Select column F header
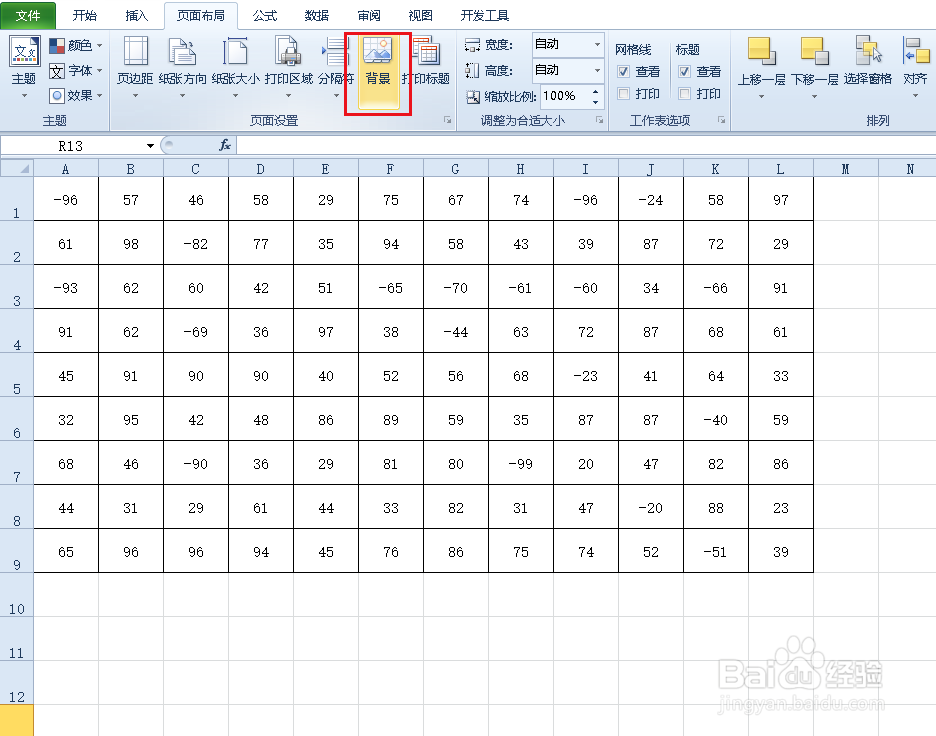 (x=390, y=169)
